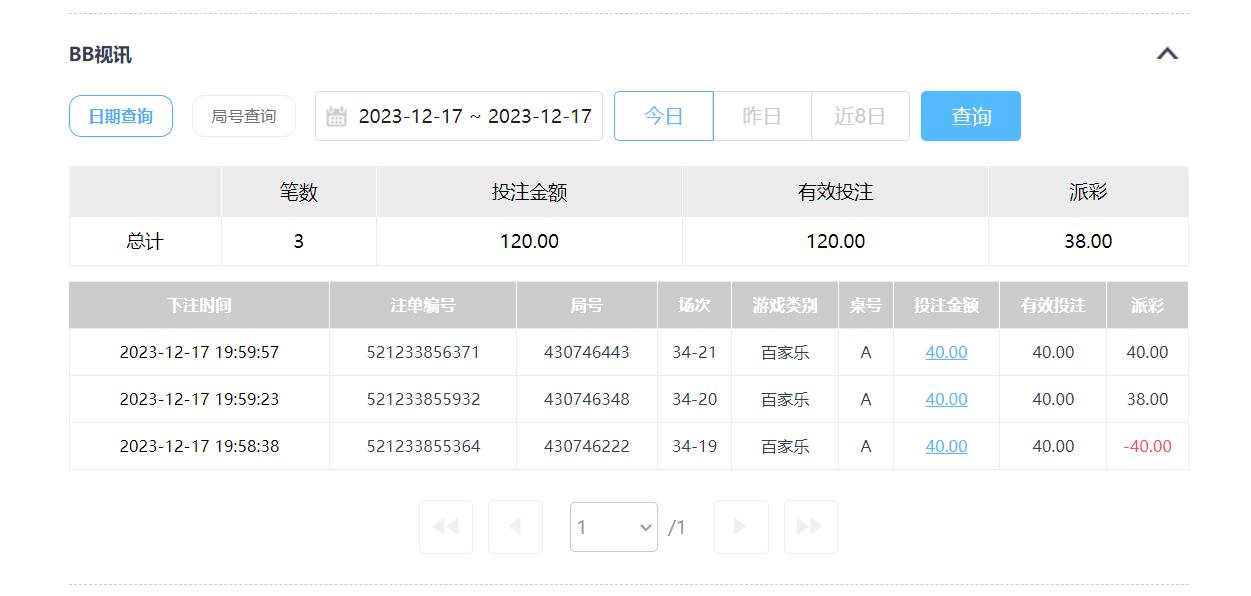Open the 40.00 bet link for 521233855932
The image size is (1251, 596).
[946, 399]
